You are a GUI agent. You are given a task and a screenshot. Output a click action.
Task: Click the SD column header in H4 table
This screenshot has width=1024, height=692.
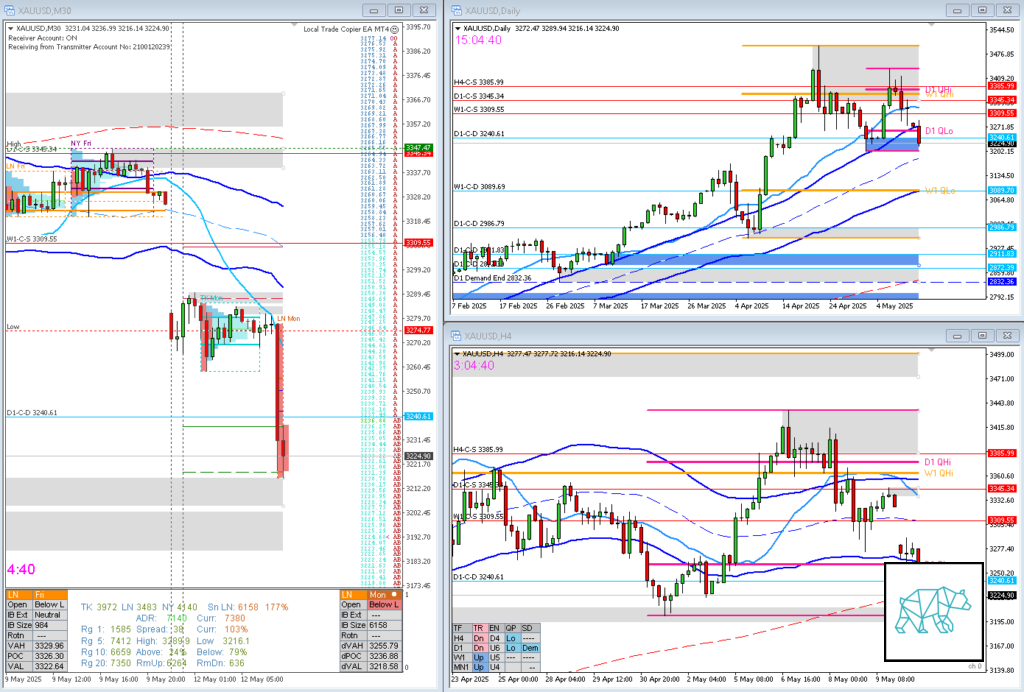529,628
